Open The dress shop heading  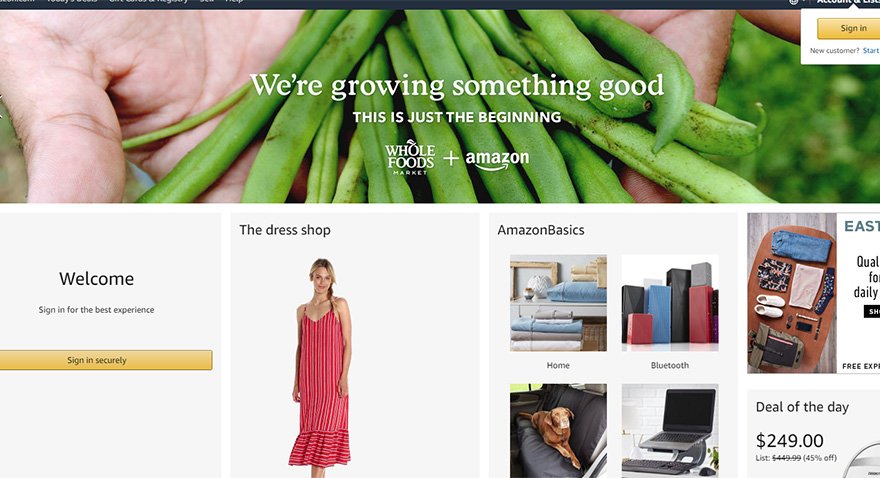click(285, 230)
